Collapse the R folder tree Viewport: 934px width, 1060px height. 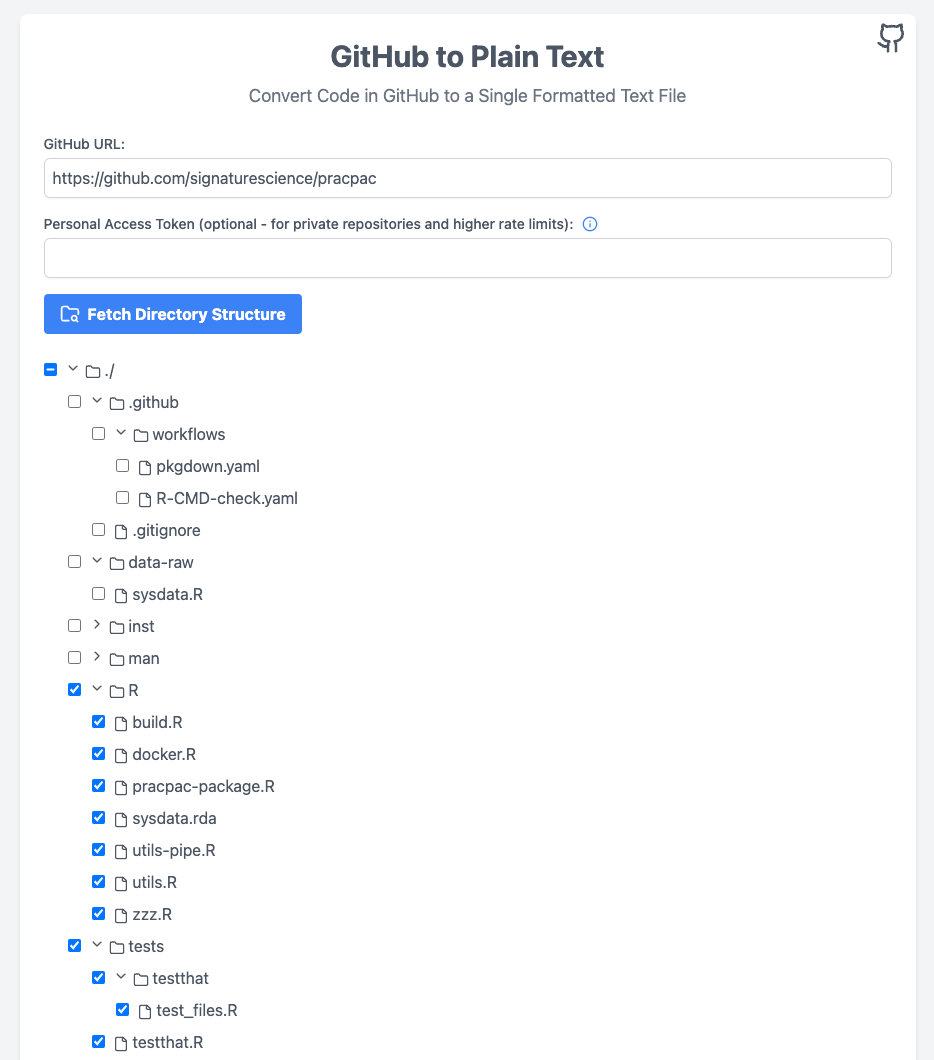click(x=97, y=688)
